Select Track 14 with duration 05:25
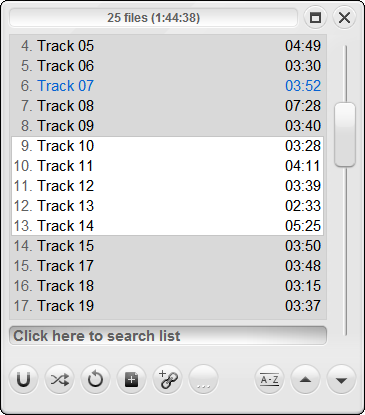The image size is (365, 415). [x=167, y=226]
